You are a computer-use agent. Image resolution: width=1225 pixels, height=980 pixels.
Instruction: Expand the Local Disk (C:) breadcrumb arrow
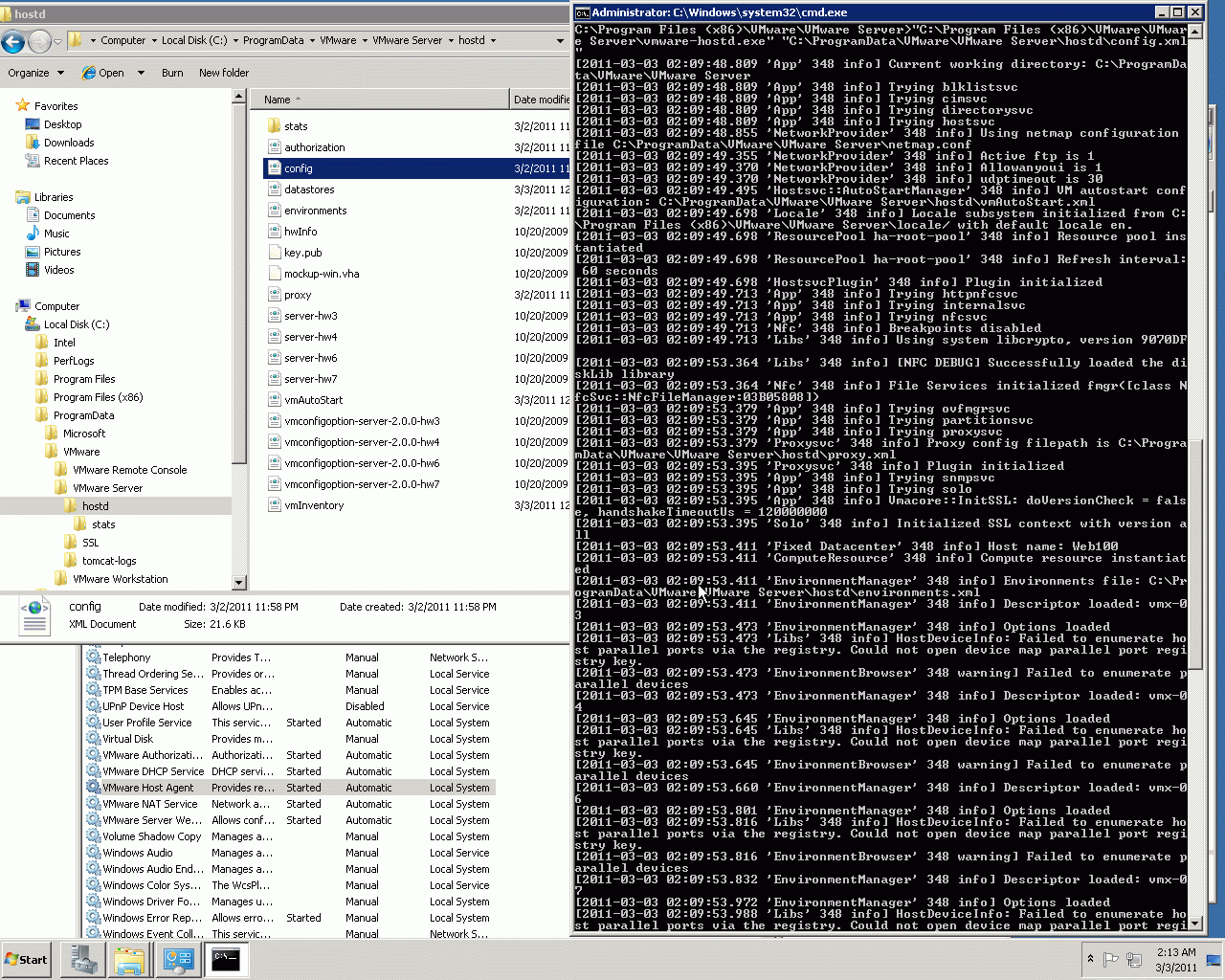click(x=235, y=41)
